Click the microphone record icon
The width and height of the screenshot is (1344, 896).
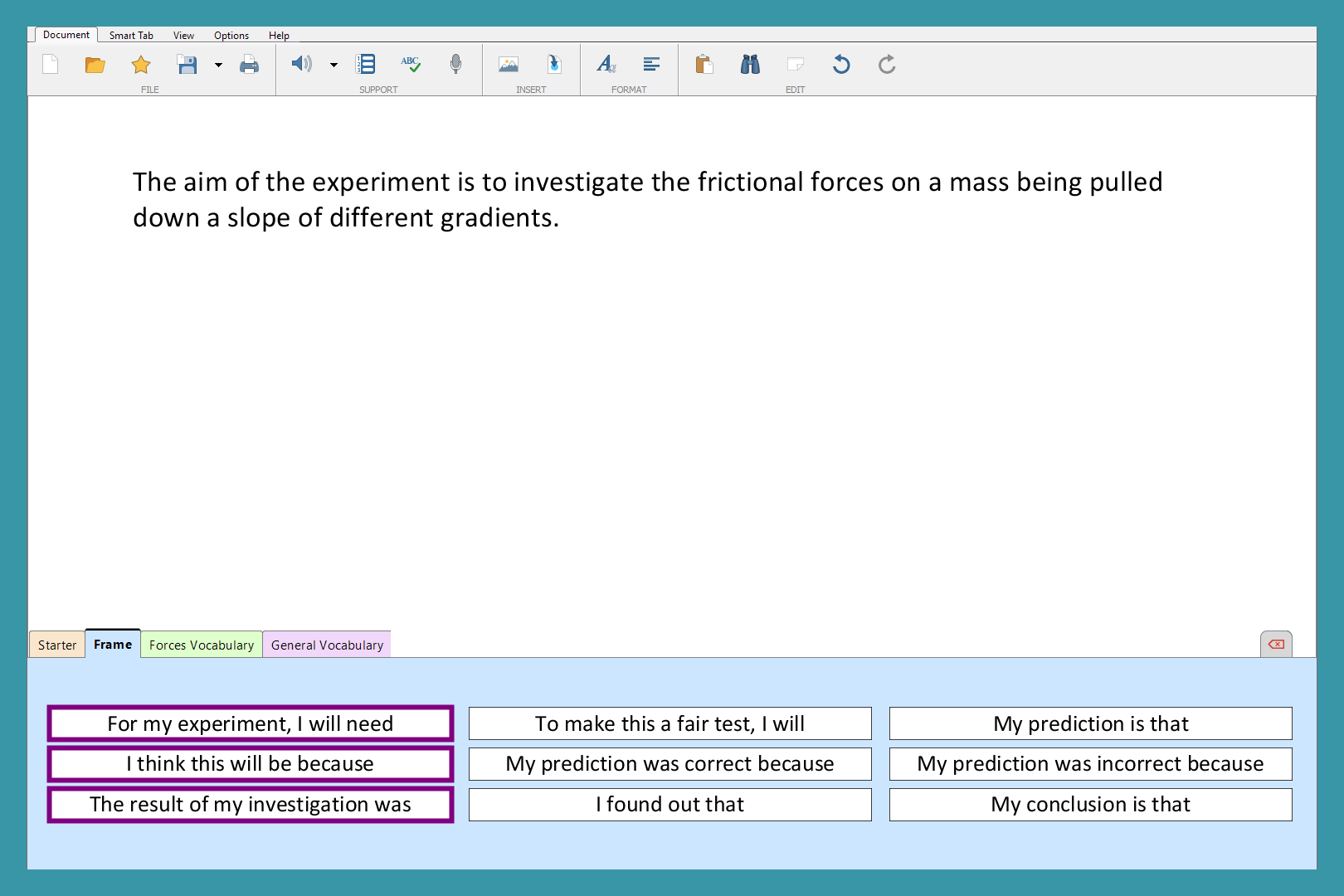[x=455, y=64]
